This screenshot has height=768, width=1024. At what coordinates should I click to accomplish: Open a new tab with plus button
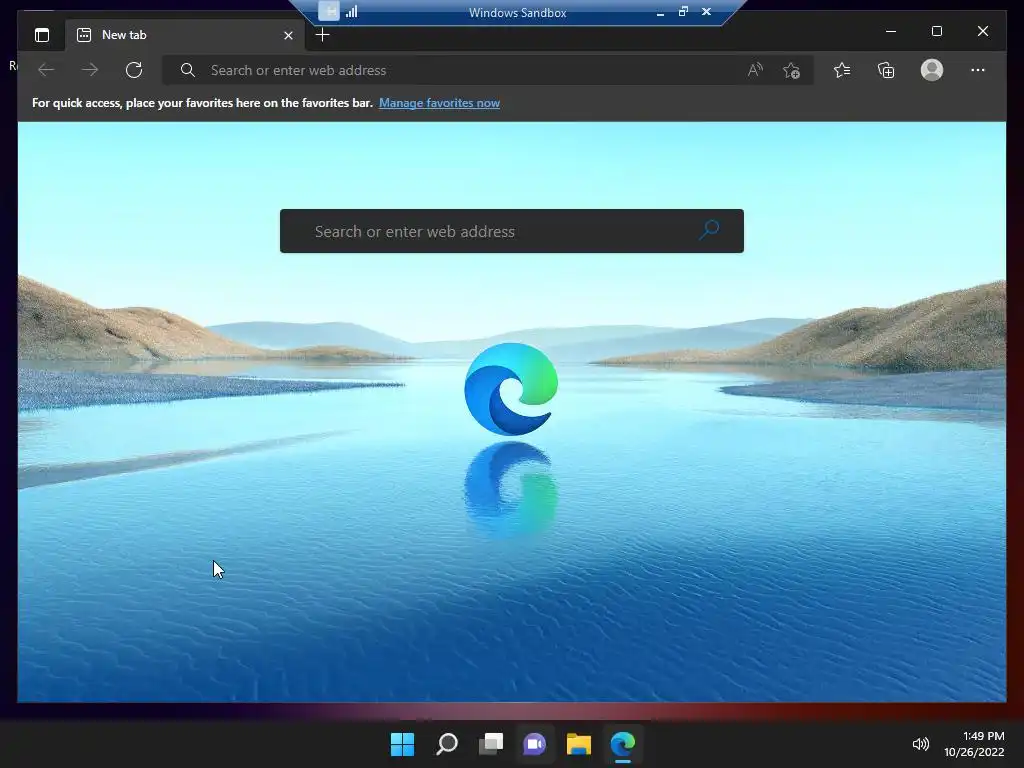click(322, 35)
